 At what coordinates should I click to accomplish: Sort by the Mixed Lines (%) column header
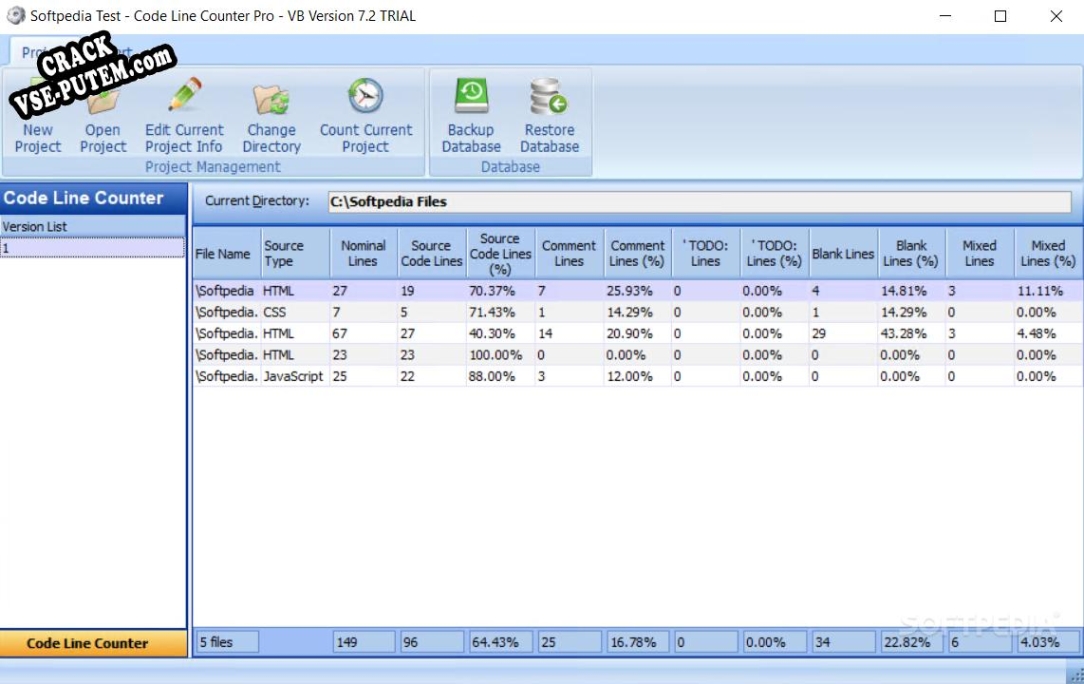[x=1048, y=253]
